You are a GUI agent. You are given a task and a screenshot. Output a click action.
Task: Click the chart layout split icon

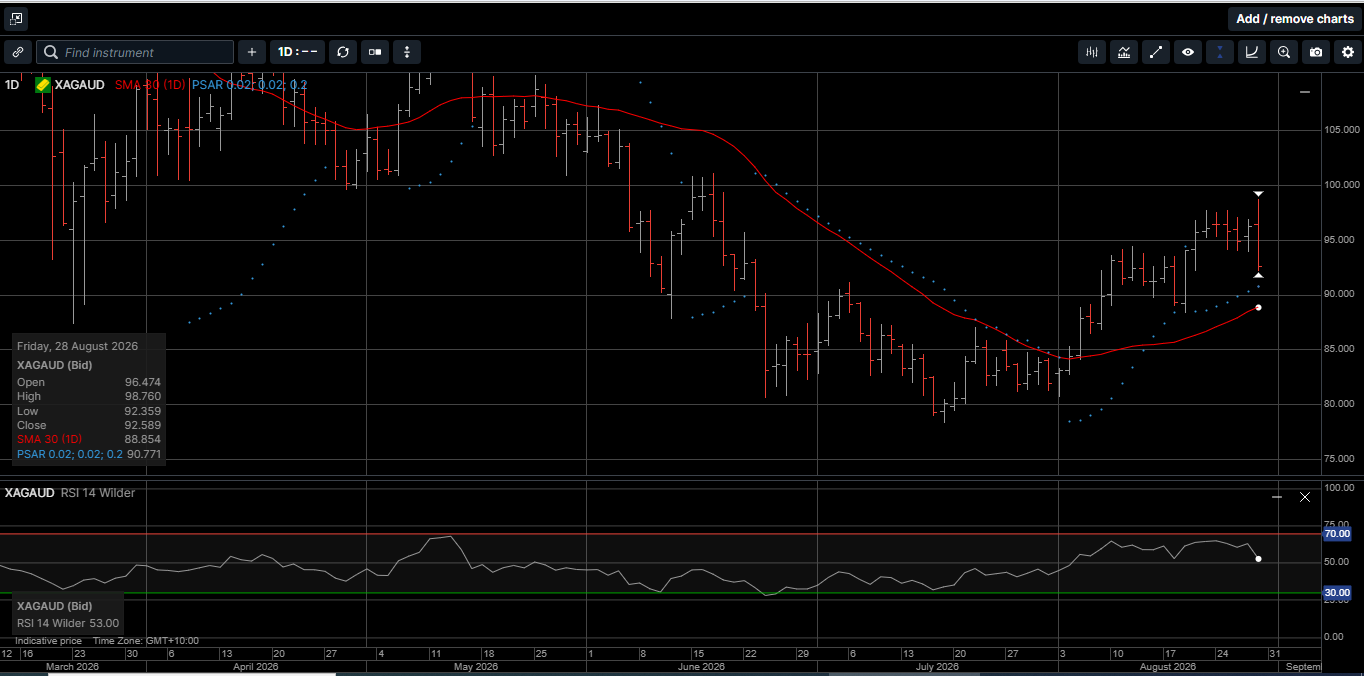(x=374, y=52)
